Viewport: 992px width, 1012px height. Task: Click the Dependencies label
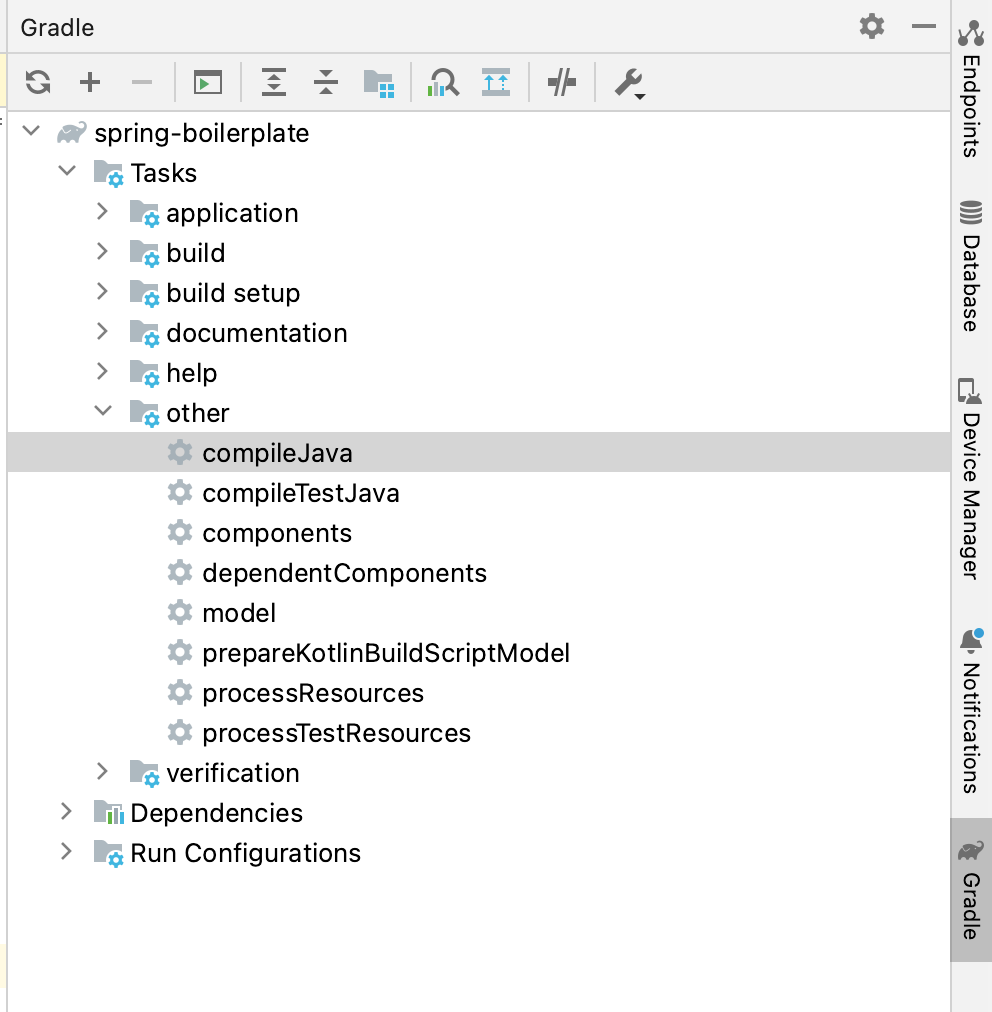click(x=216, y=813)
